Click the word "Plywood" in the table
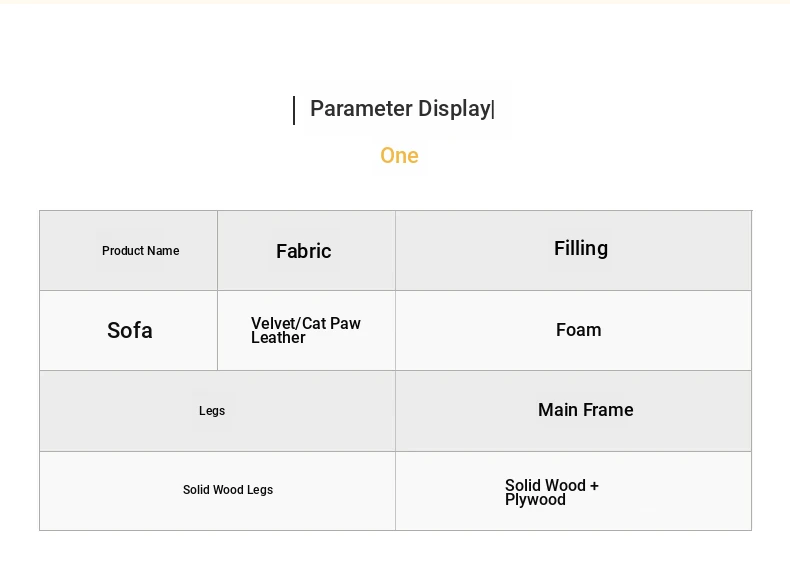The image size is (790, 572). (x=535, y=500)
